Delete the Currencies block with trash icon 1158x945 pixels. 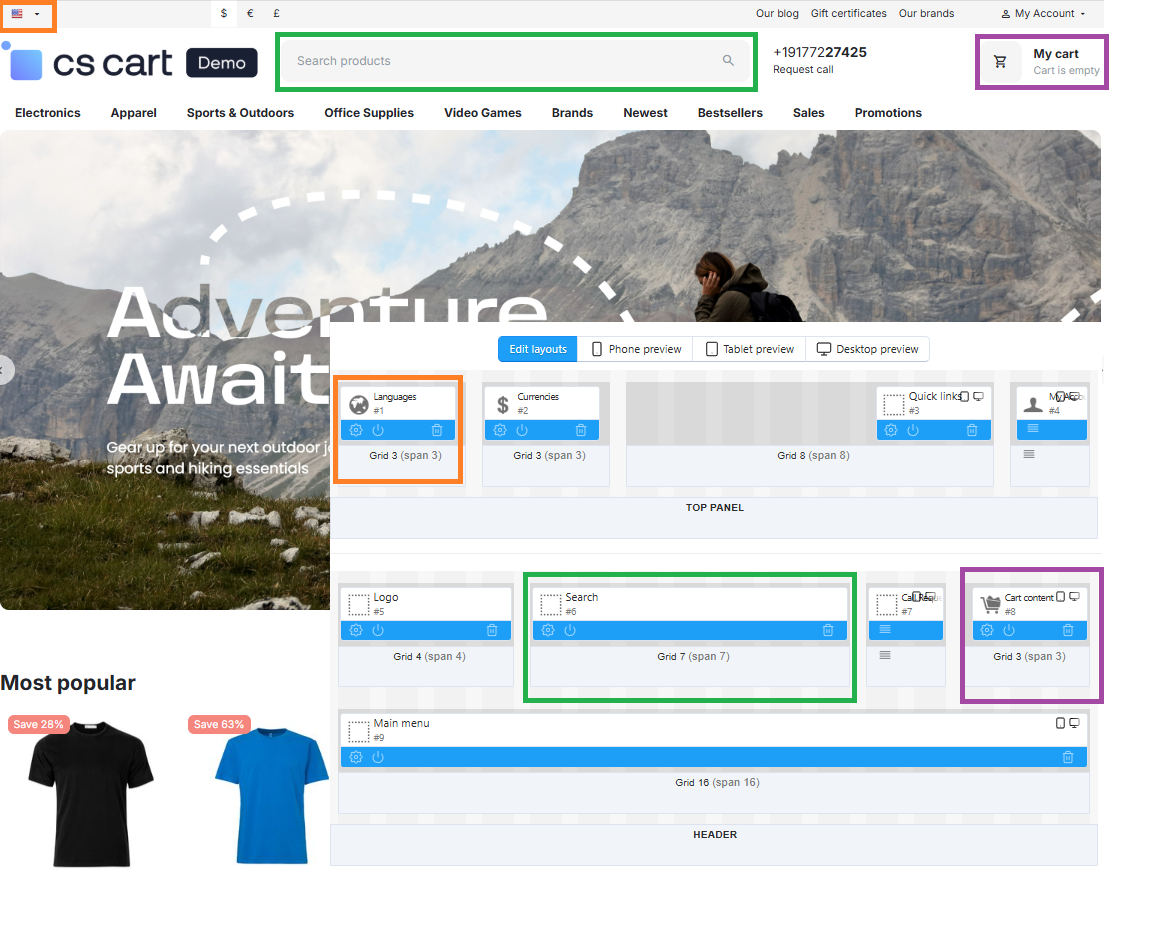coord(581,430)
